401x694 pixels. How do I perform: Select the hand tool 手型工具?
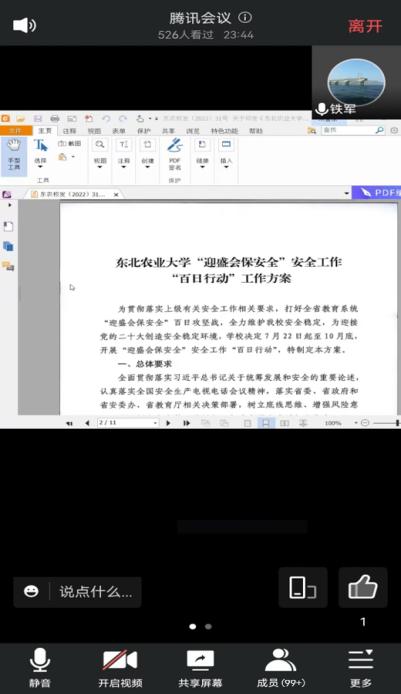pyautogui.click(x=14, y=155)
